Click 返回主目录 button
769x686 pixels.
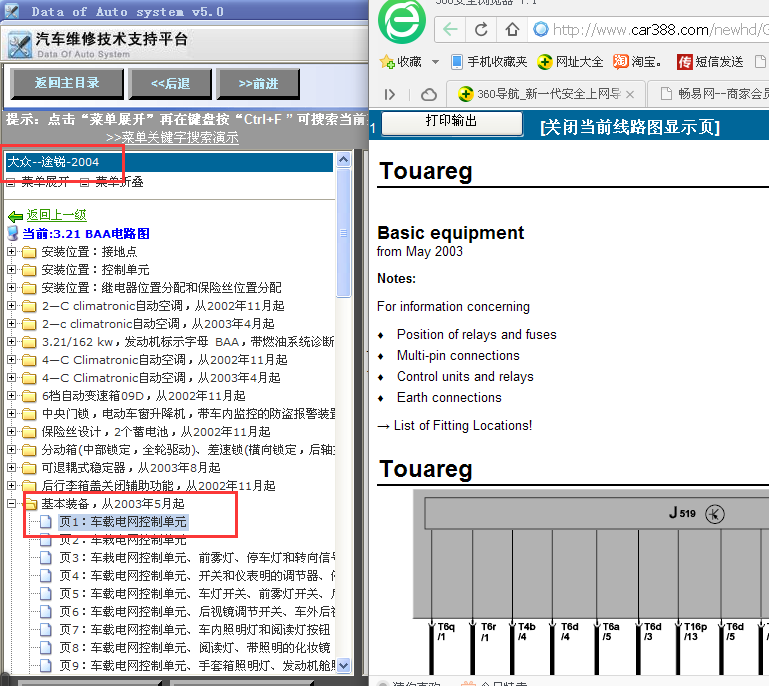pos(67,83)
